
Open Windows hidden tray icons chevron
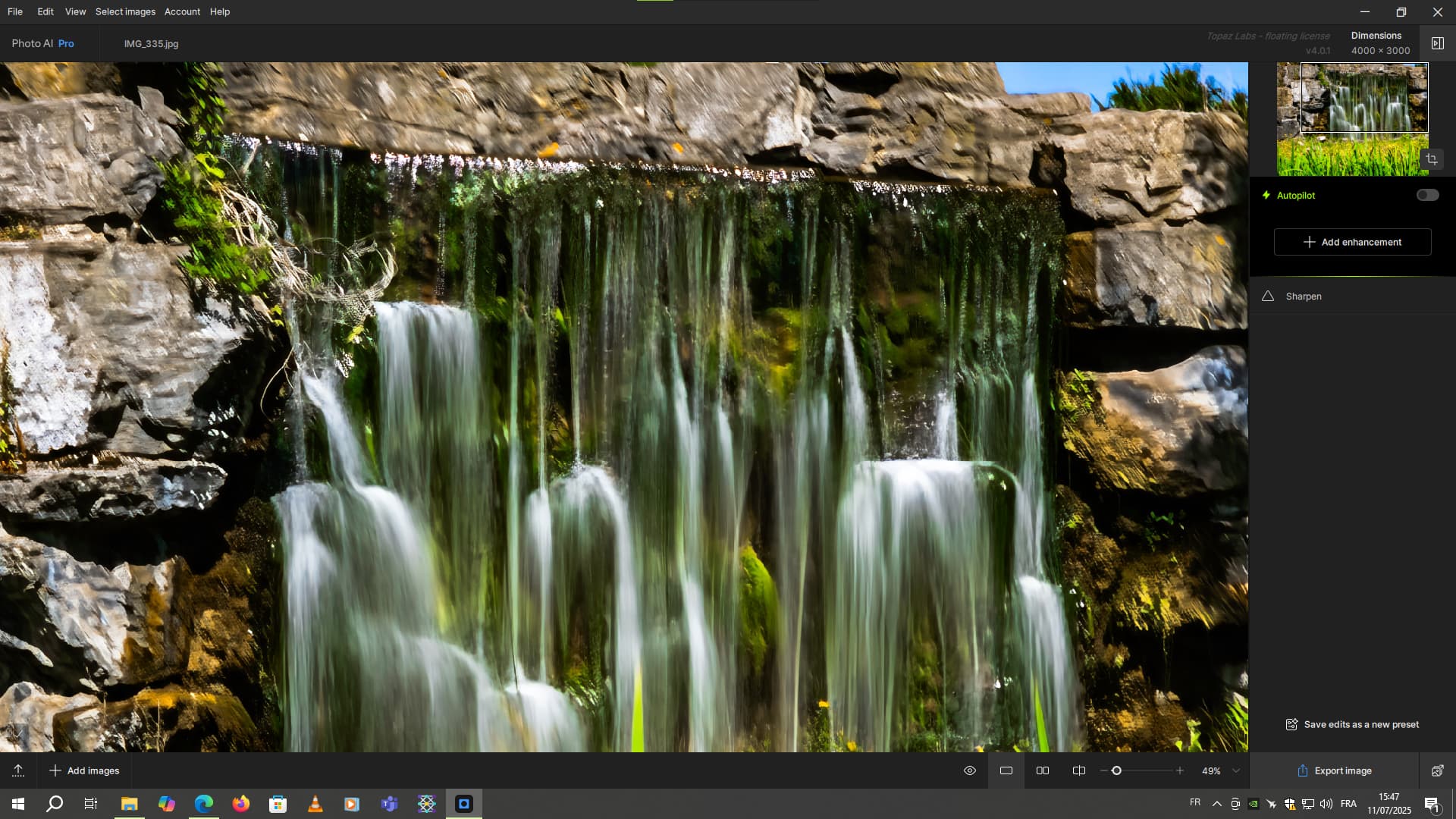pyautogui.click(x=1216, y=804)
